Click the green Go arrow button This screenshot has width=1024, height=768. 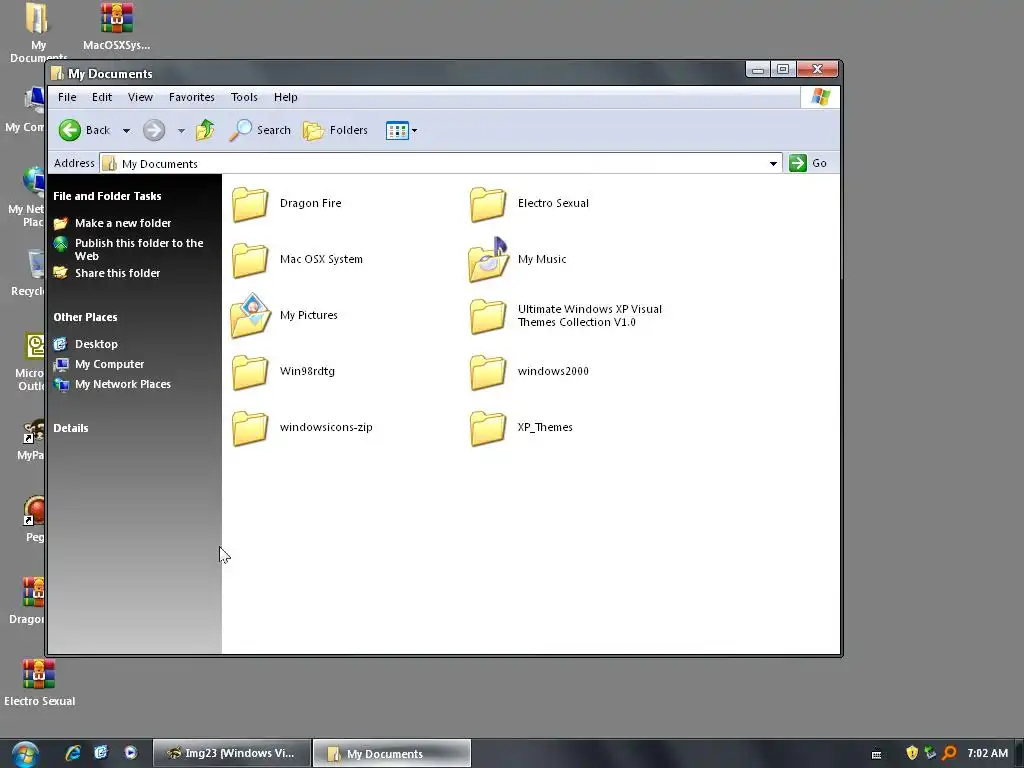[797, 163]
